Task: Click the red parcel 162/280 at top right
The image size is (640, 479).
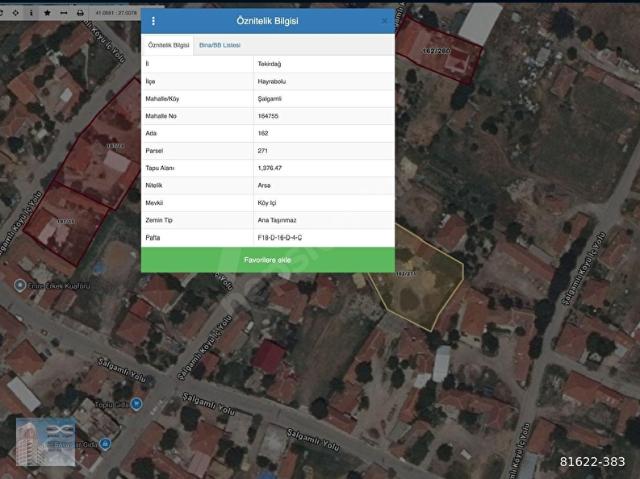Action: [x=439, y=51]
